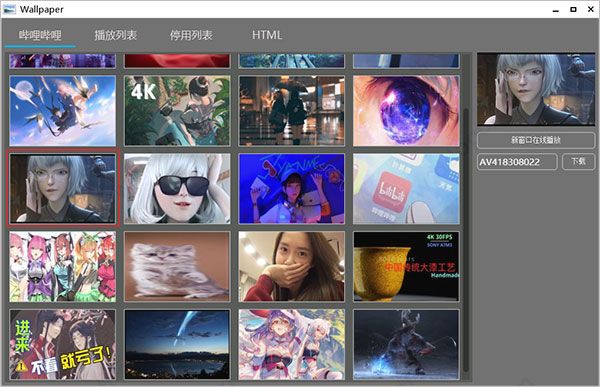Select the 4K garden girl wallpaper thumbnail
Viewport: 600px width, 387px height.
click(177, 111)
